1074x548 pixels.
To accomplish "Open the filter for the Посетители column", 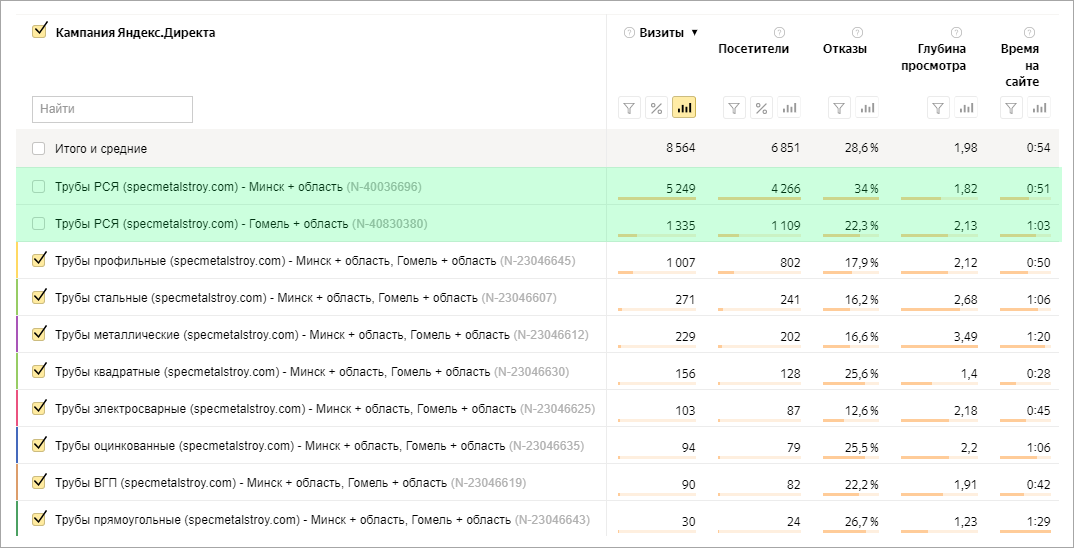I will 733,108.
